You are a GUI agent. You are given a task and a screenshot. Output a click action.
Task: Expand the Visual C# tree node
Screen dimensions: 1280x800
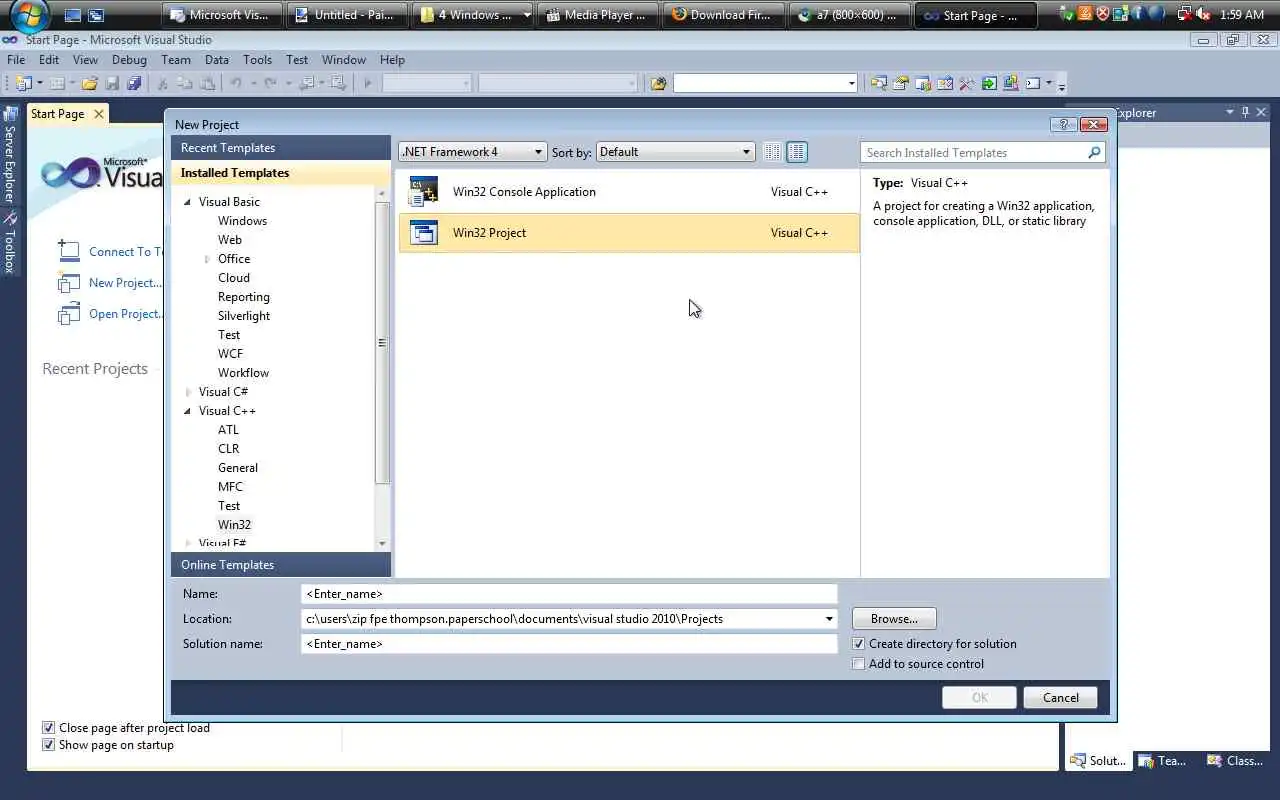tap(187, 392)
